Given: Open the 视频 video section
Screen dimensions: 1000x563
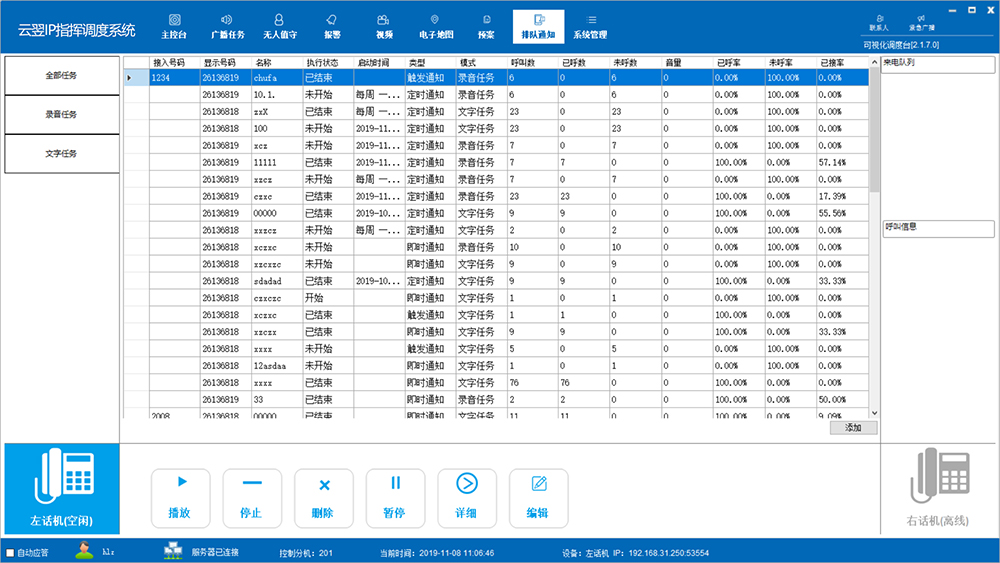Looking at the screenshot, I should tap(384, 27).
